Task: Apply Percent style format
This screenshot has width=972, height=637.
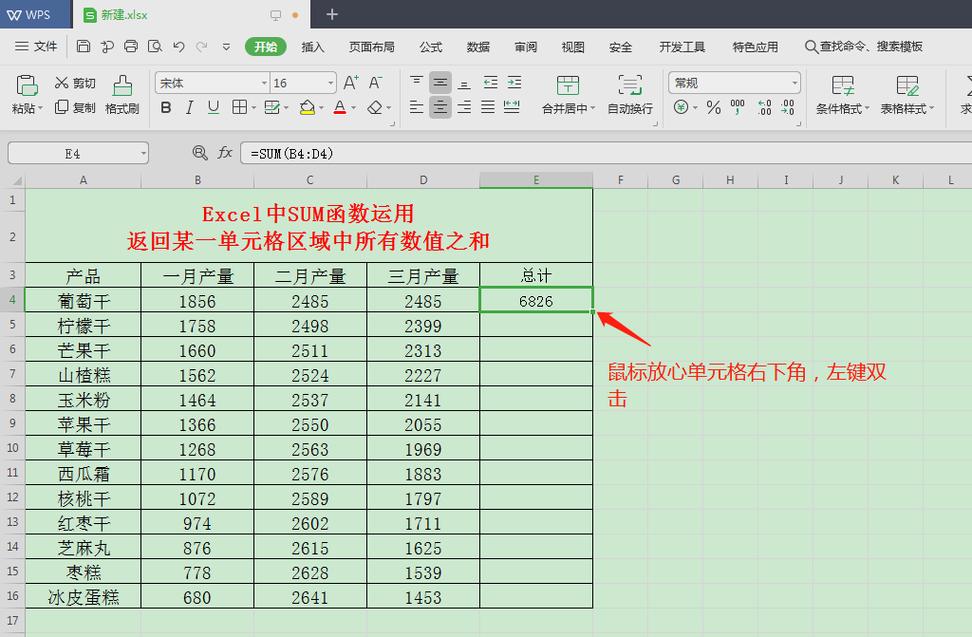Action: [714, 107]
